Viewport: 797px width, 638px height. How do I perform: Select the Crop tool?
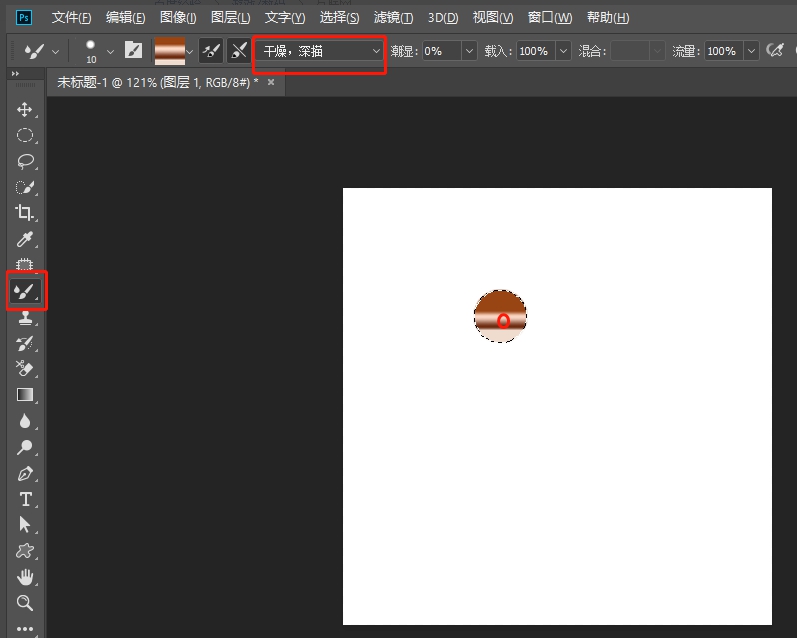click(x=25, y=213)
